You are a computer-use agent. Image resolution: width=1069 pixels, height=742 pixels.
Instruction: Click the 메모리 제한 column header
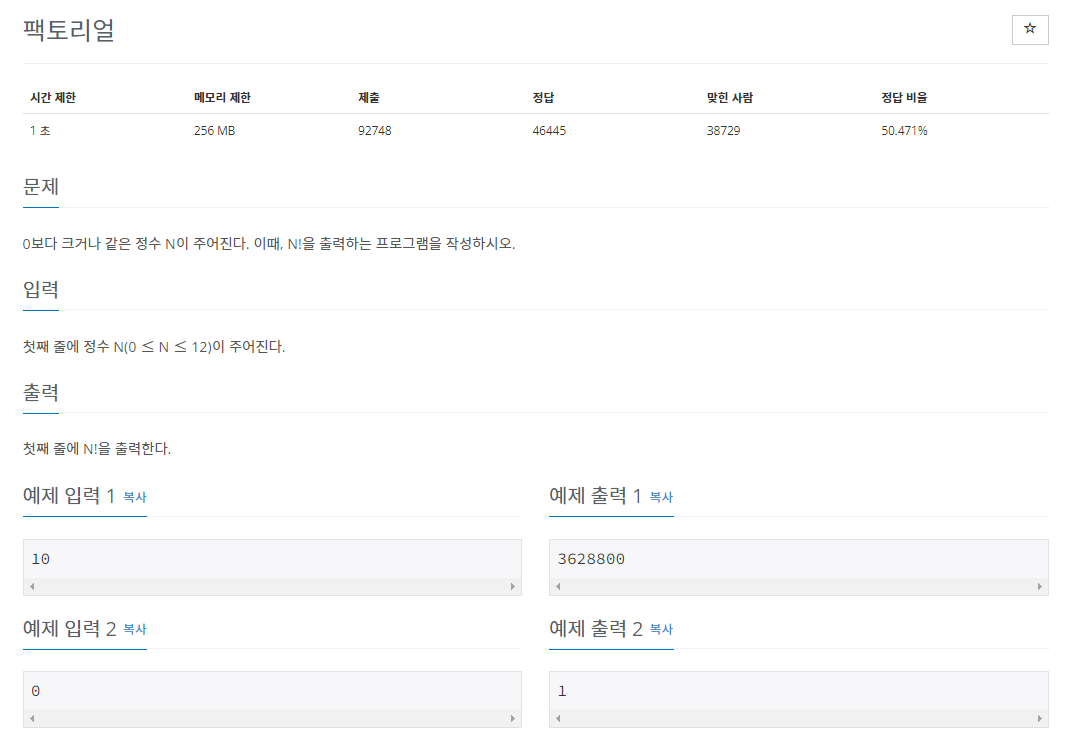point(222,98)
